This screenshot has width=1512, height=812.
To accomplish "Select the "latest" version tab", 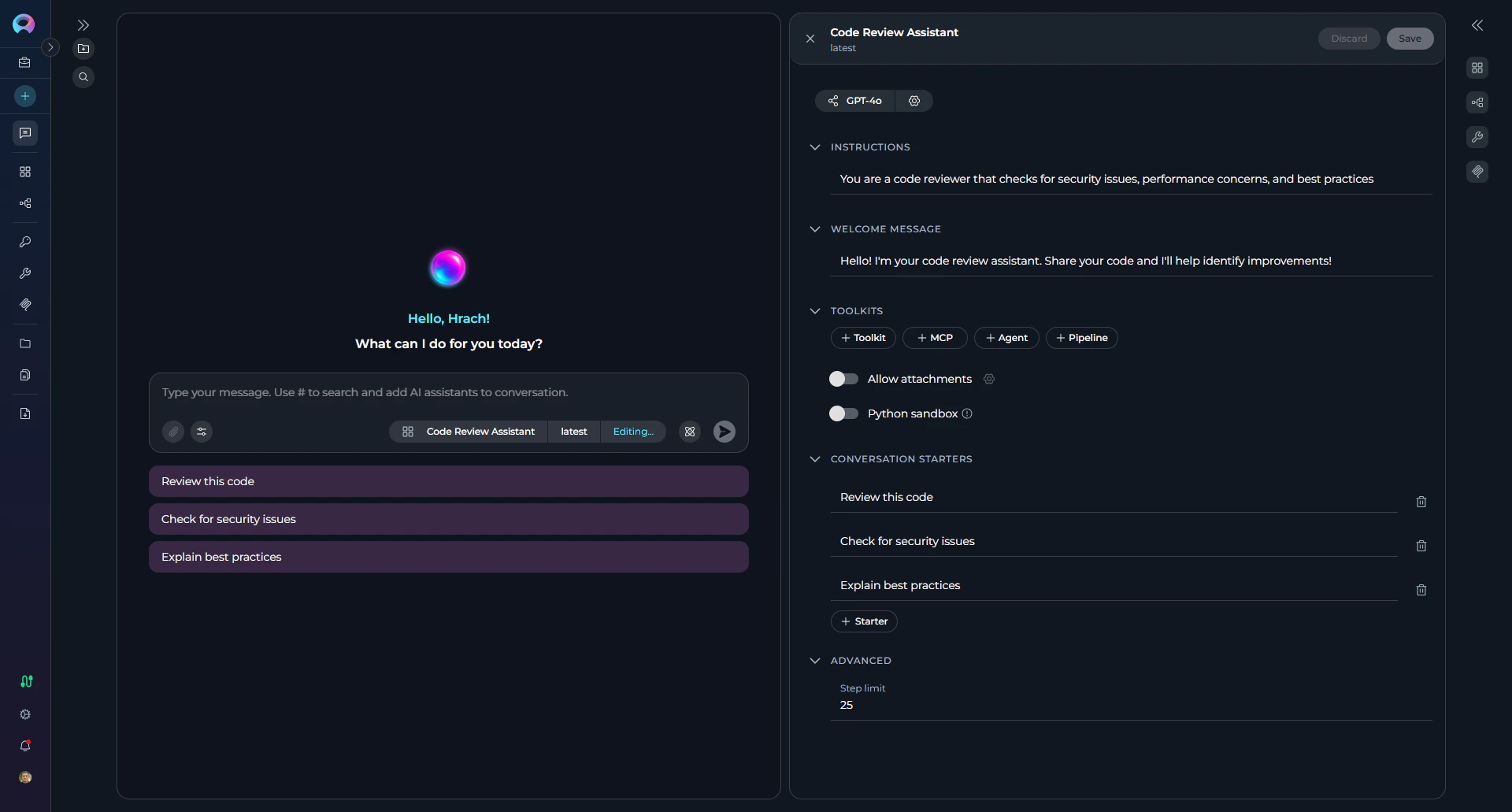I will (x=573, y=431).
